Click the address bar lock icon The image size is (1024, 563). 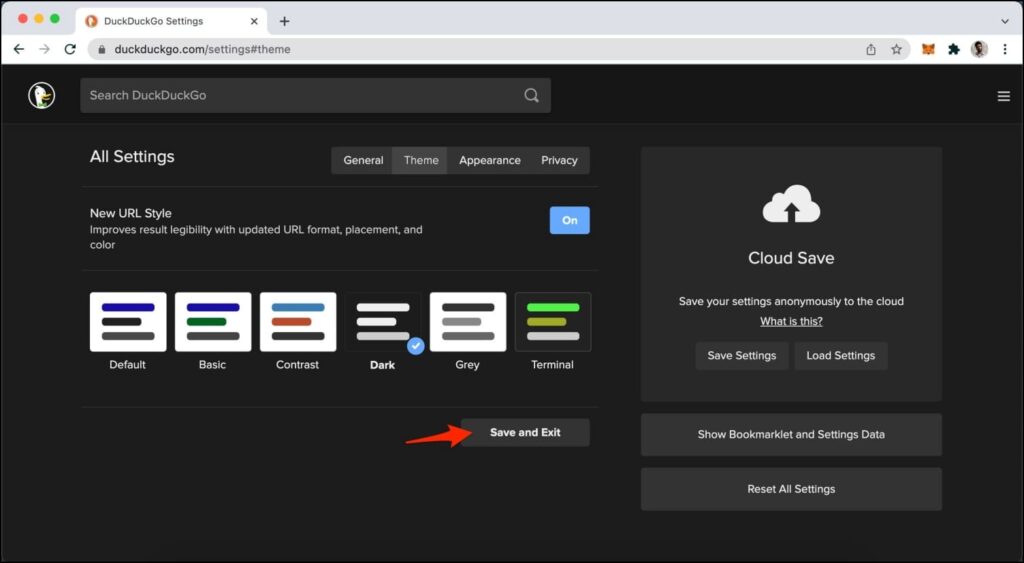tap(101, 50)
